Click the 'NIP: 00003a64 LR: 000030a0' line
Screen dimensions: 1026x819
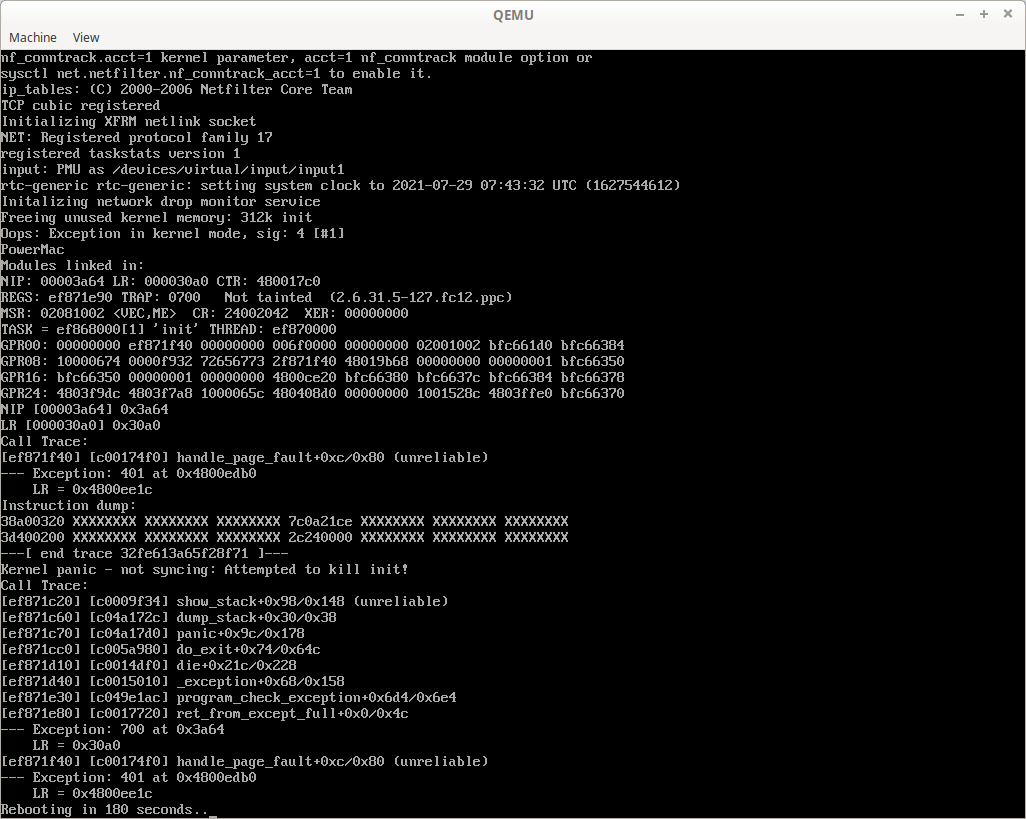160,281
